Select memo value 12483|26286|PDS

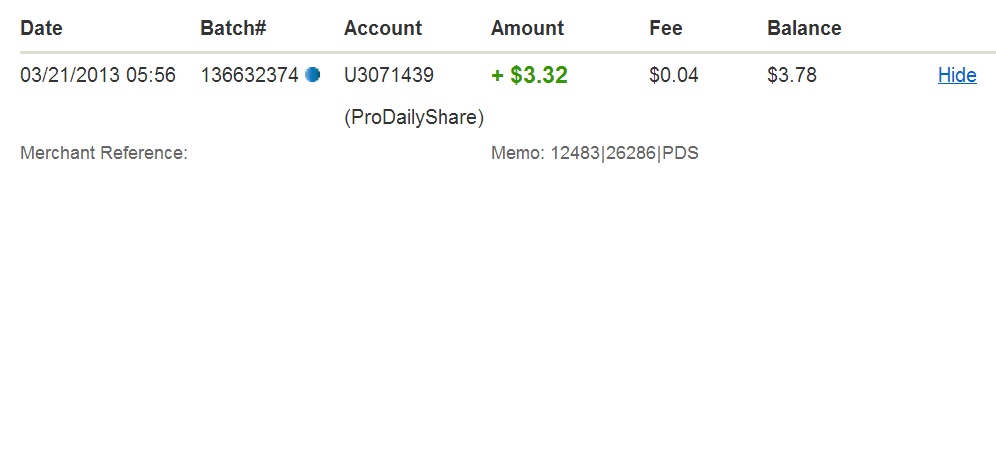(625, 153)
